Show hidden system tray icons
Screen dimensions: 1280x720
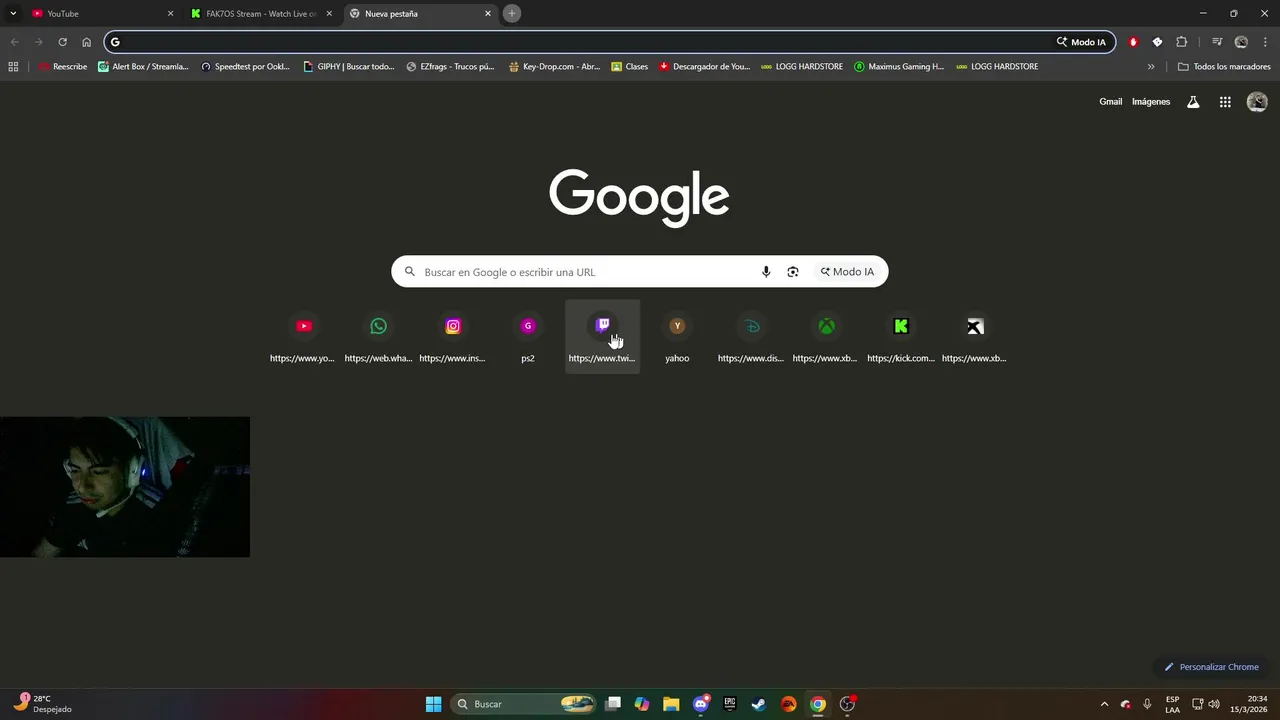(1104, 704)
